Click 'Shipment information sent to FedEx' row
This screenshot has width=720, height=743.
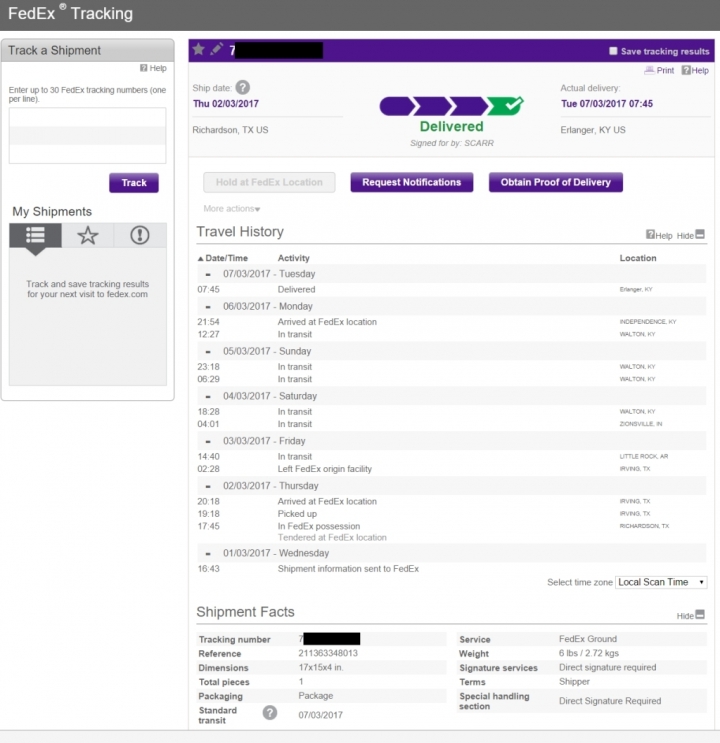click(x=451, y=569)
